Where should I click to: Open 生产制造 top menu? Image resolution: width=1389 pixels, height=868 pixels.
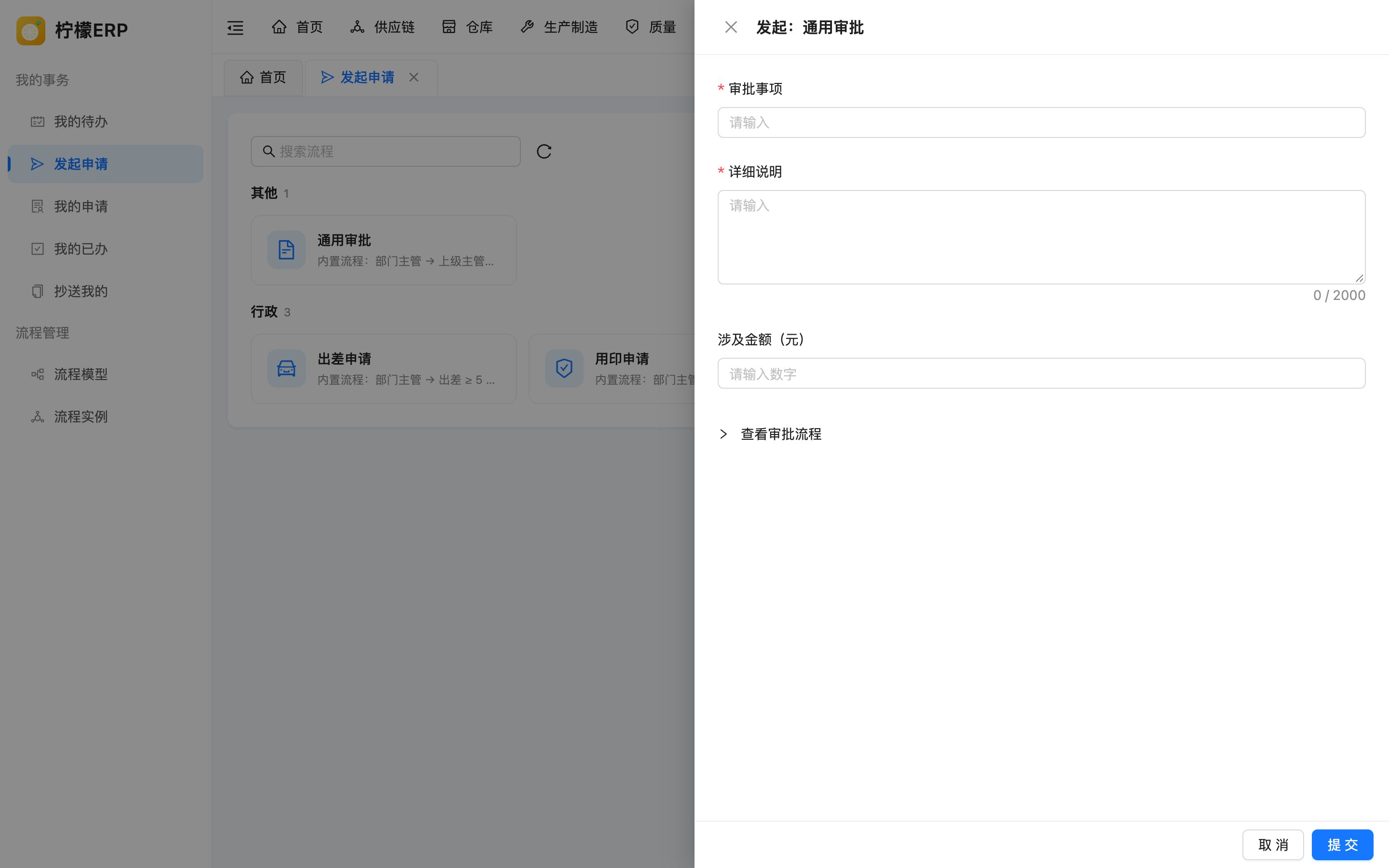559,27
